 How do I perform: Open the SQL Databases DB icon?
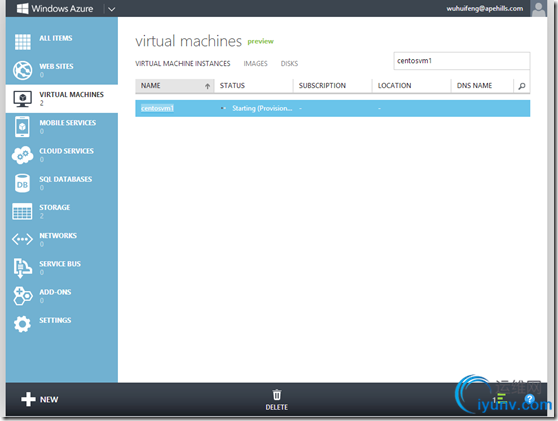pos(22,183)
